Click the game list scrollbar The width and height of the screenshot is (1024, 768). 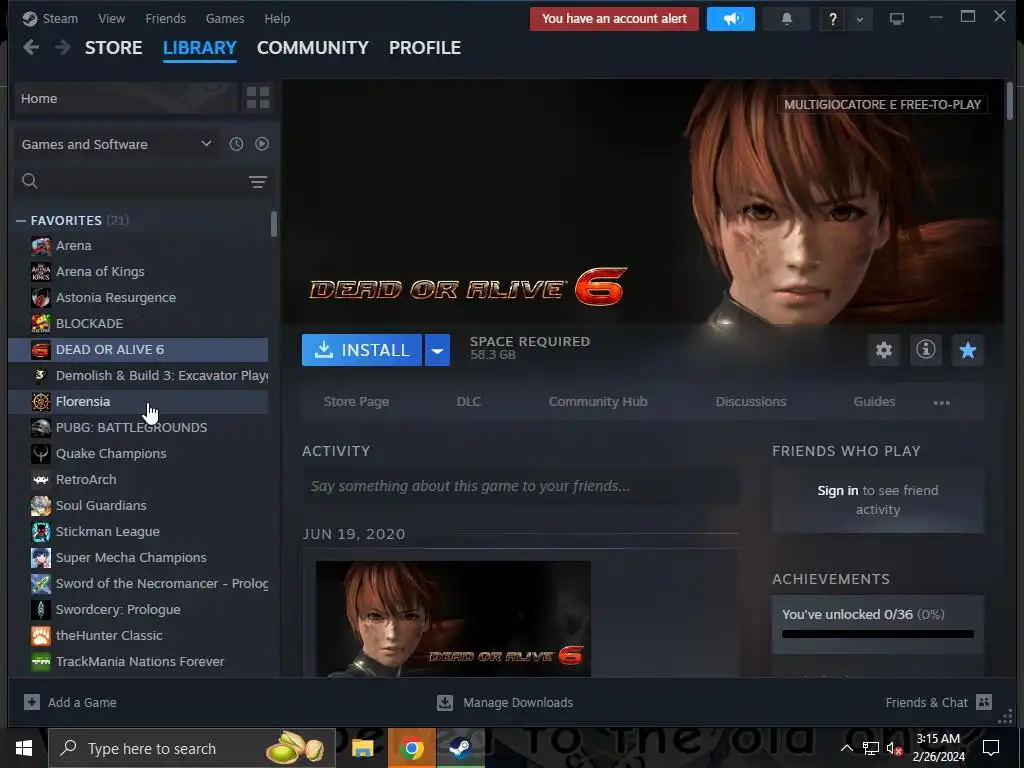(x=274, y=224)
